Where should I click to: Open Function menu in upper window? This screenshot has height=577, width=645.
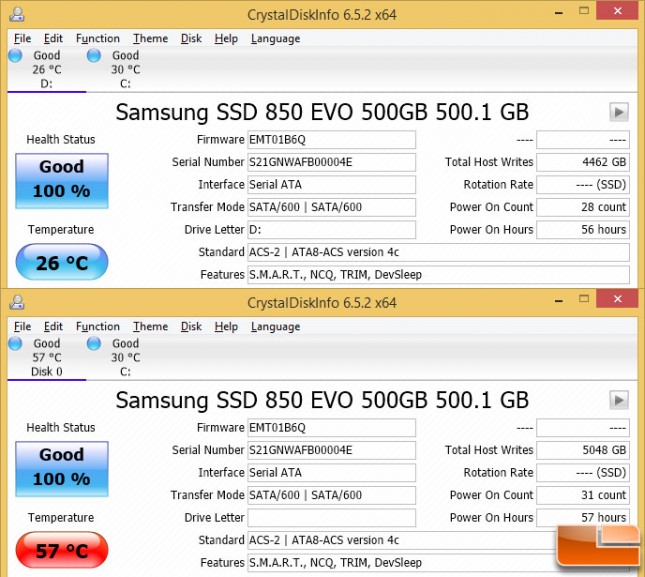98,39
